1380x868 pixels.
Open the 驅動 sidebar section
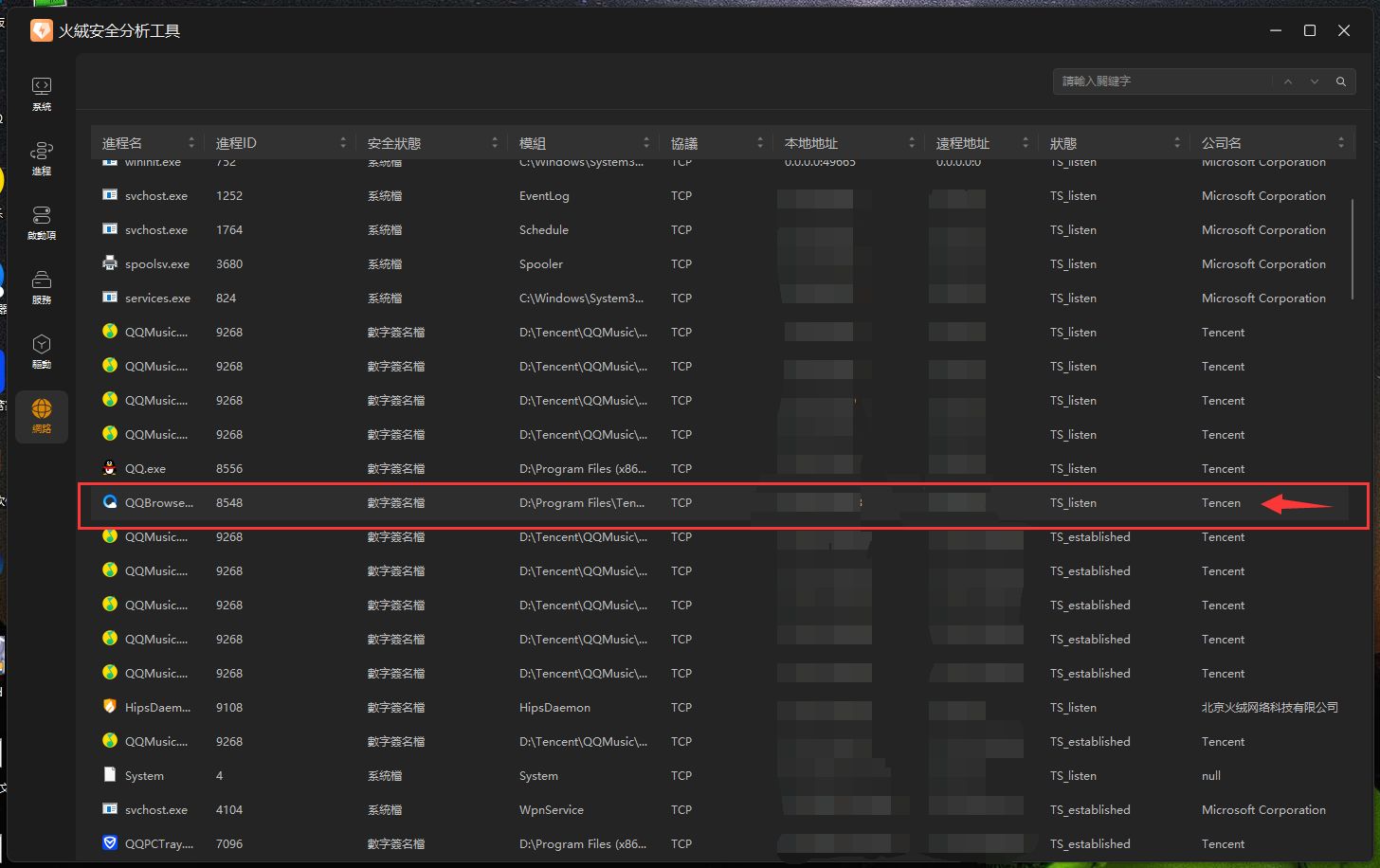tap(42, 352)
